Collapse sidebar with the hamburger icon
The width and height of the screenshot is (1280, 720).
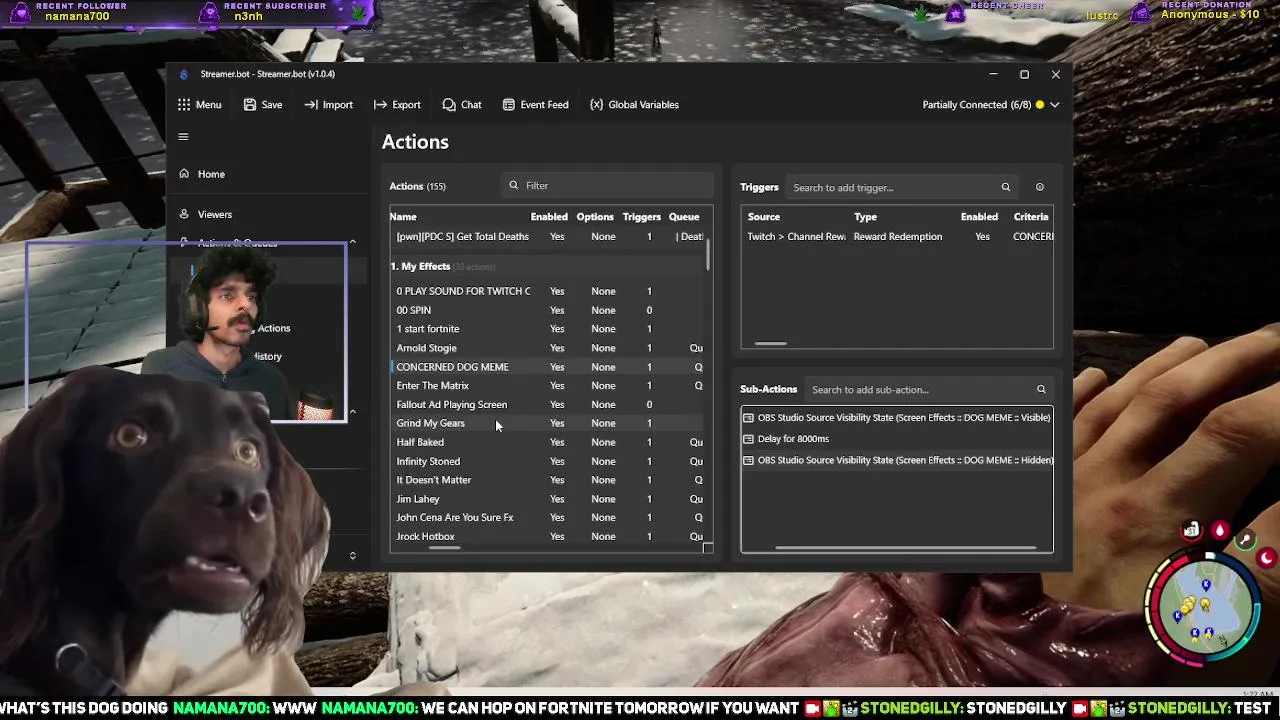click(x=183, y=137)
